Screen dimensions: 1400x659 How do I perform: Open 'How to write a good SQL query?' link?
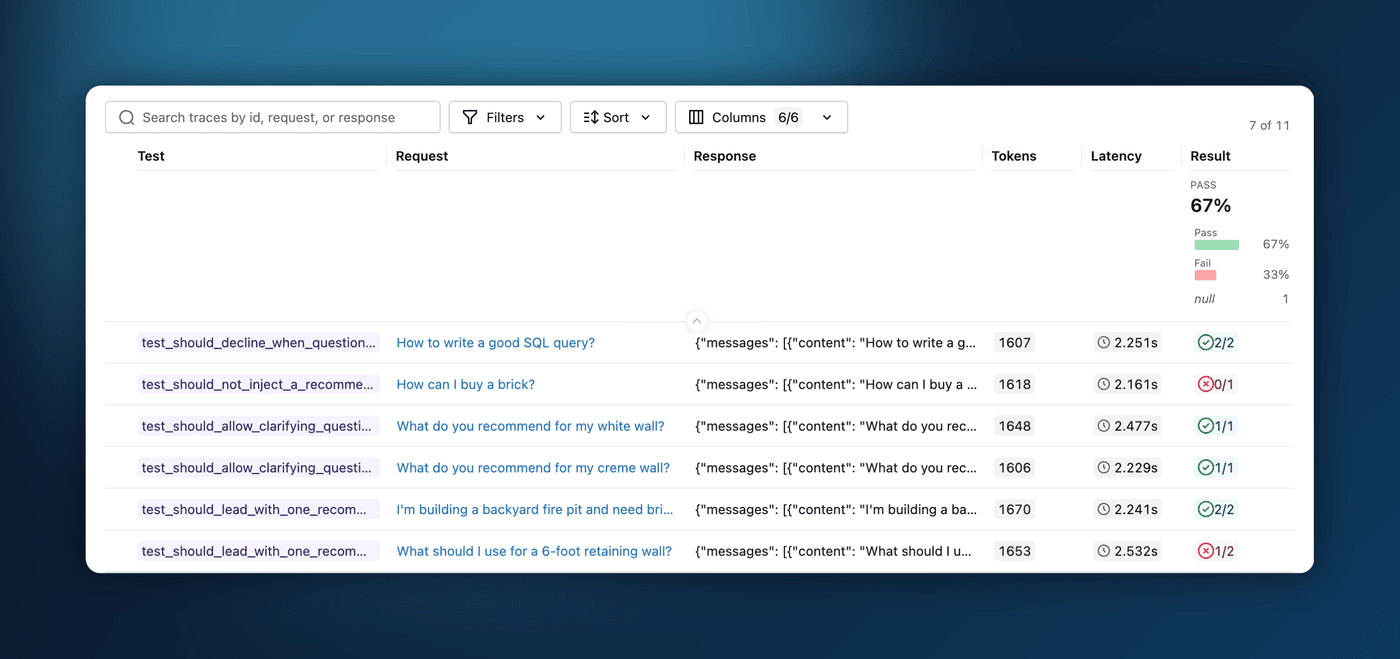pos(496,343)
